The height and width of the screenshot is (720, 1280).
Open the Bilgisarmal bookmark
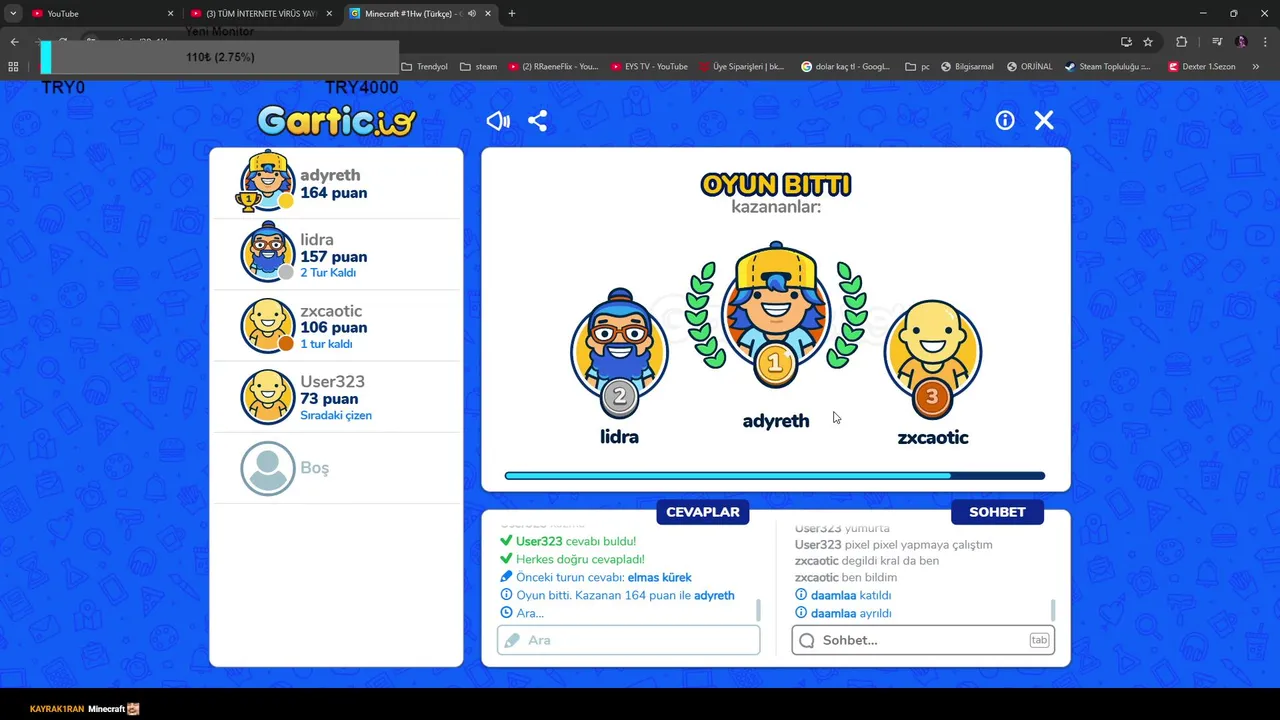(x=967, y=67)
